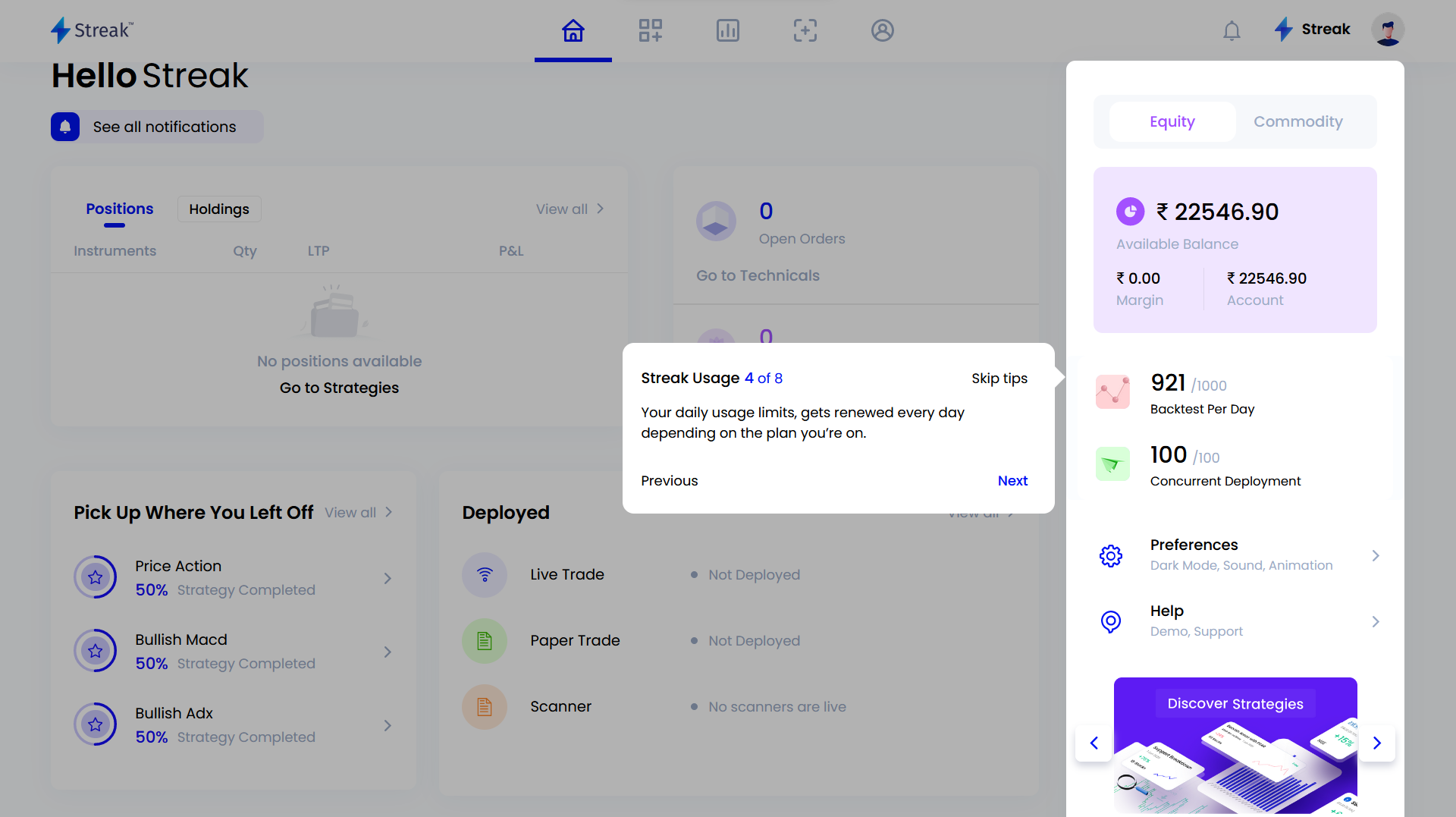The height and width of the screenshot is (817, 1456).
Task: Click the Bullish Macd star progress icon
Action: coord(96,651)
